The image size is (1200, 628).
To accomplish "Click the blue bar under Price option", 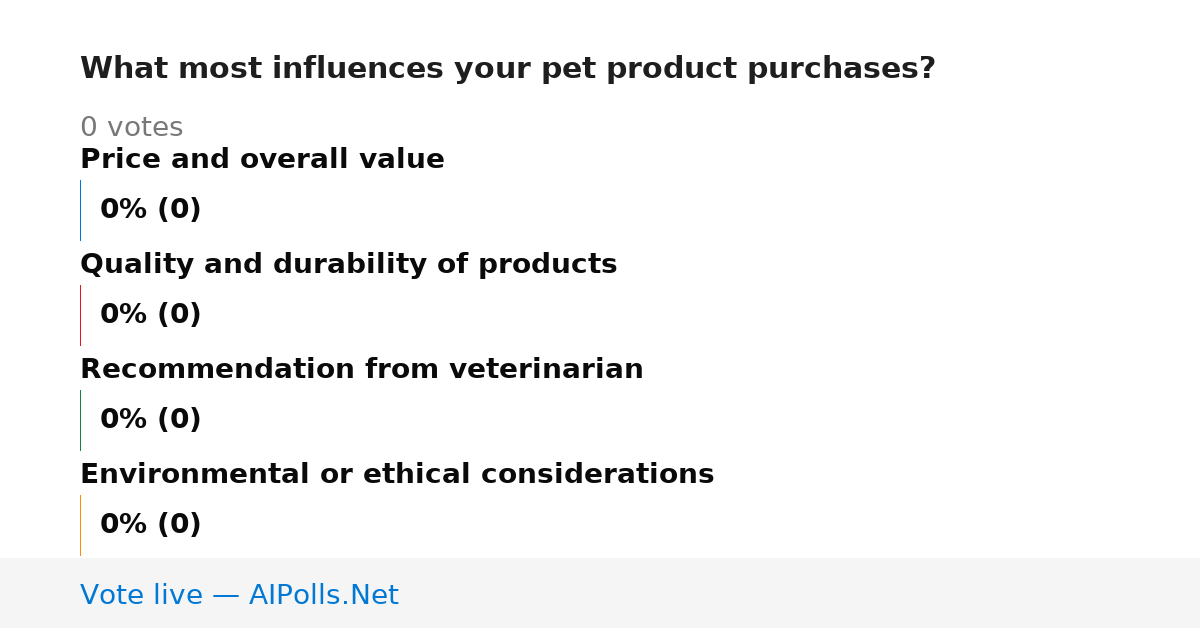I will pyautogui.click(x=80, y=210).
